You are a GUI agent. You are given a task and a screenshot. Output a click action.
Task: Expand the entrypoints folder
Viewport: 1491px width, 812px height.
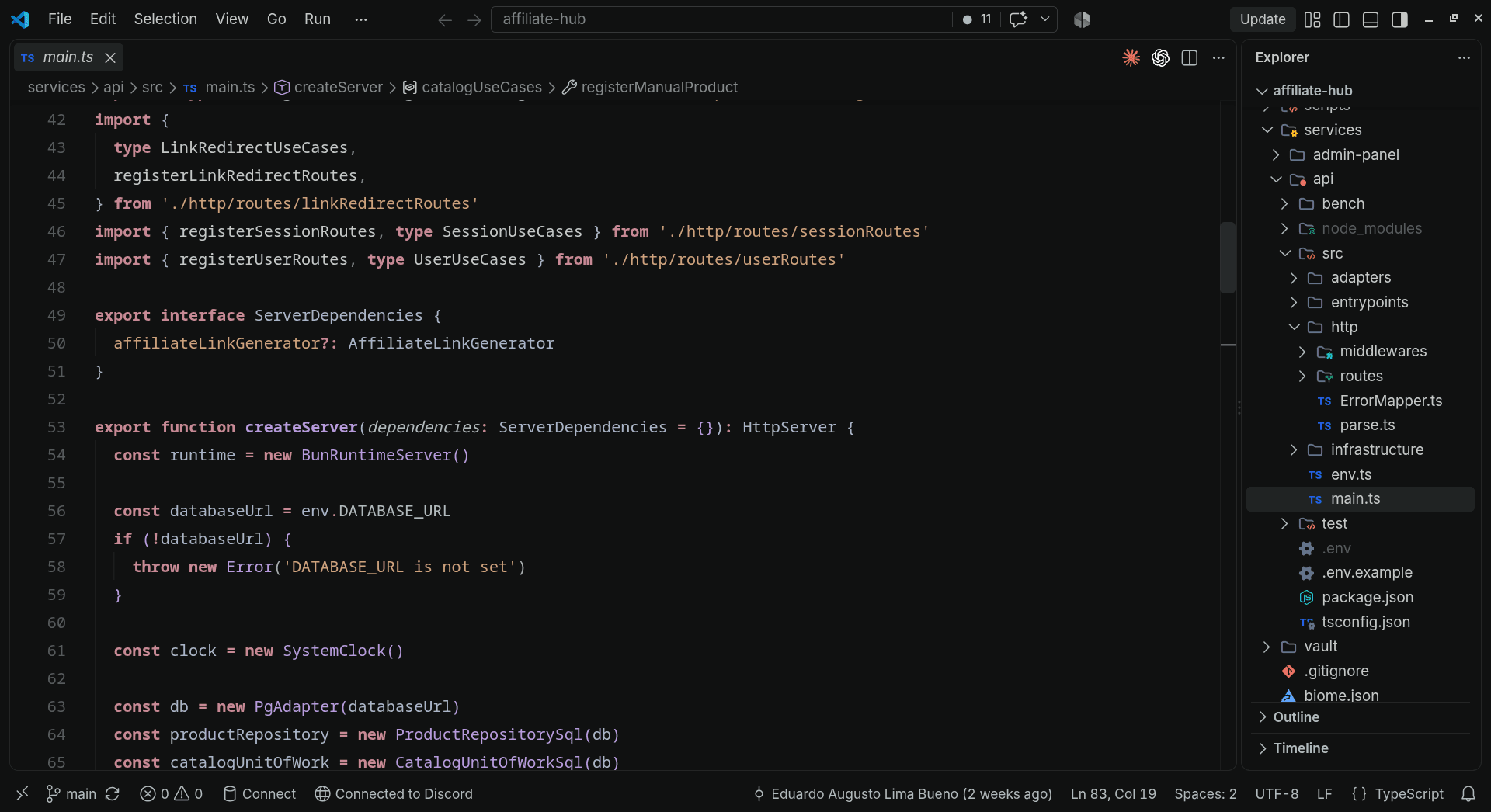click(1294, 302)
